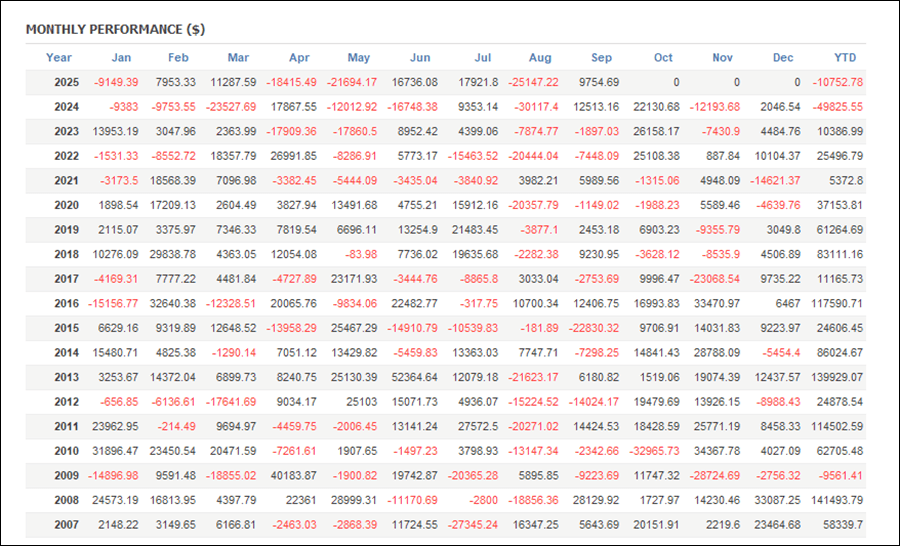Image resolution: width=900 pixels, height=546 pixels.
Task: Click the Year column header
Action: (x=59, y=58)
